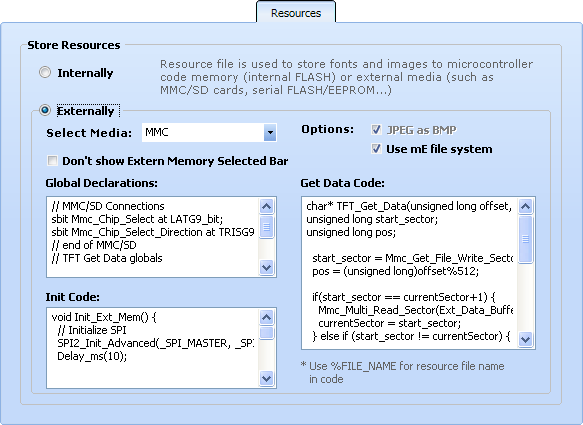Click the Get Data Code scroll down arrow
This screenshot has width=583, height=425.
525,339
